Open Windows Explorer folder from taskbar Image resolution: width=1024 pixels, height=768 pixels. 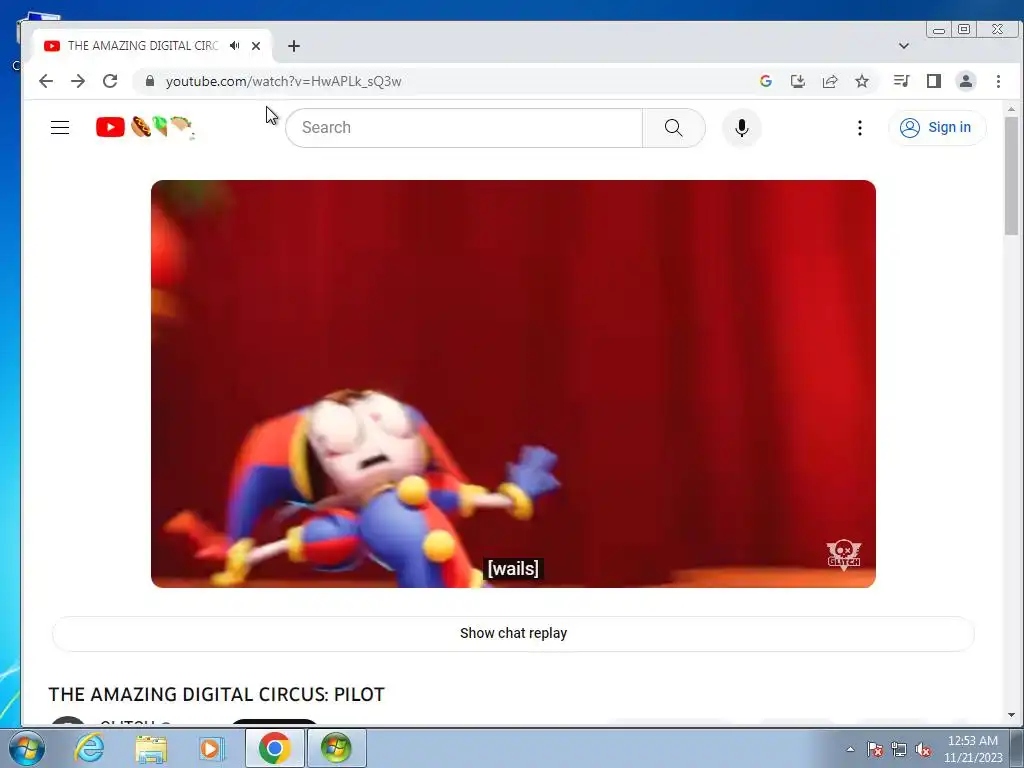tap(151, 748)
